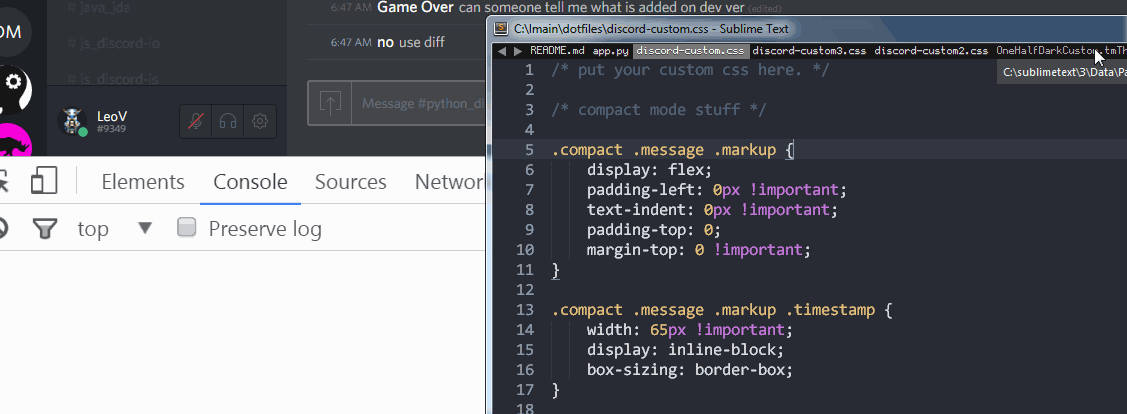
Task: Open the discord-custom3.css tab
Action: click(x=809, y=50)
